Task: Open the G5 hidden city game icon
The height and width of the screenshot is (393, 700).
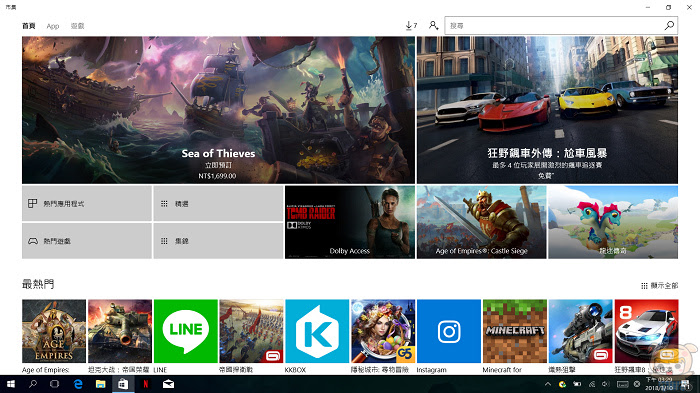Action: click(x=383, y=331)
